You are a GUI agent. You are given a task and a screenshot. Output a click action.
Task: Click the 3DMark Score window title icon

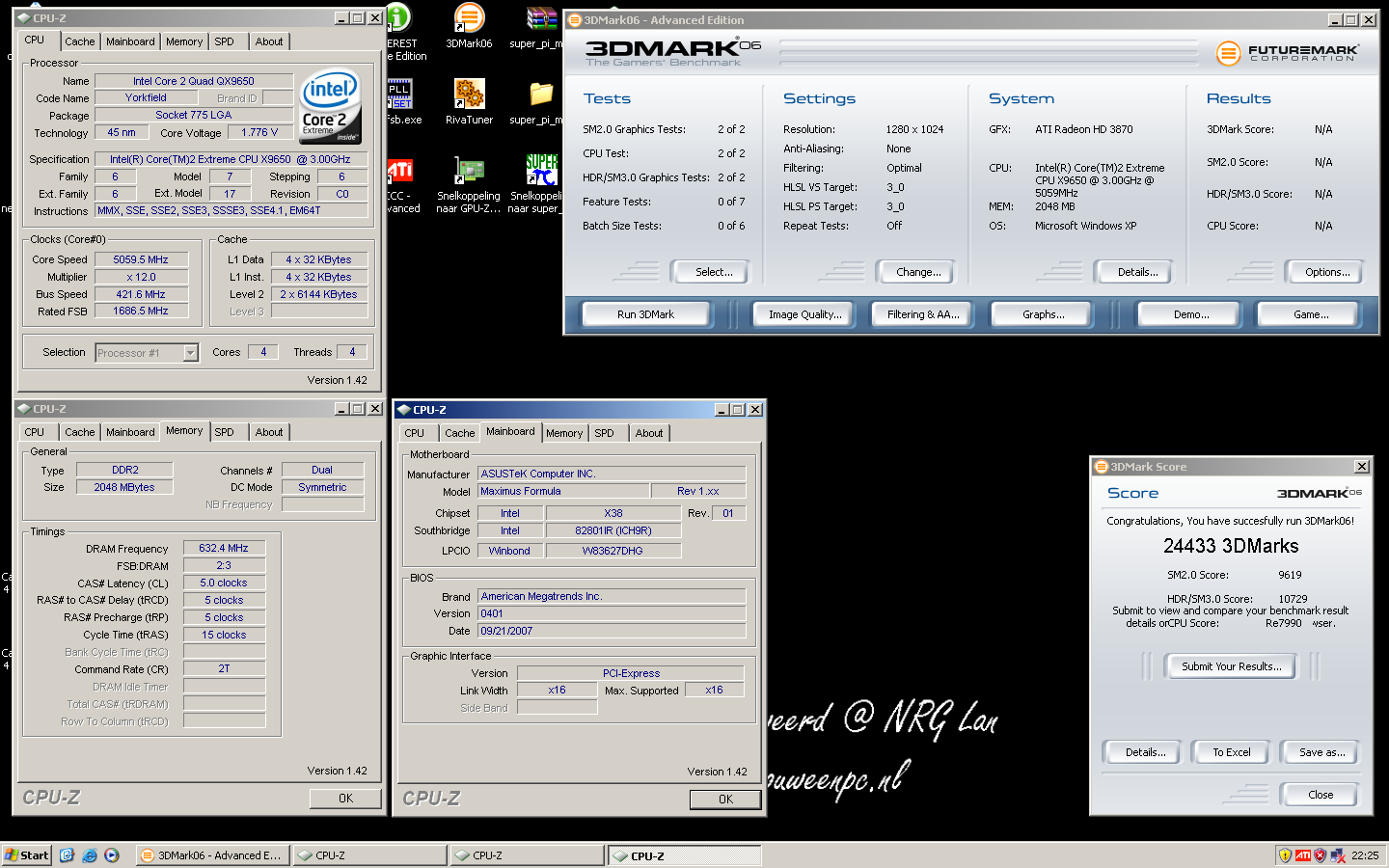(x=1101, y=467)
